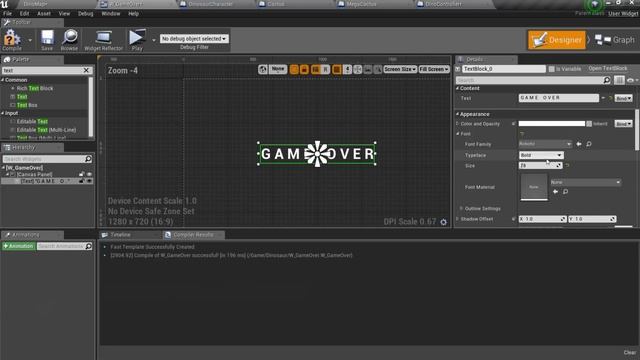Viewport: 640px width, 360px height.
Task: Open the Edit menu
Action: (x=24, y=13)
